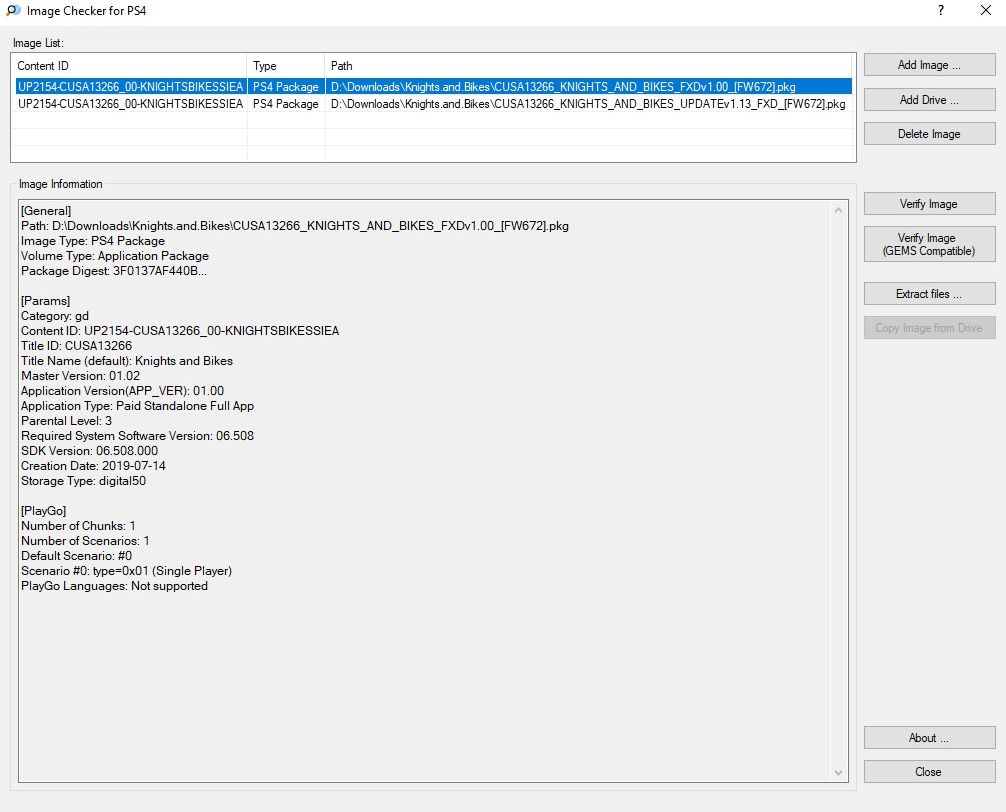The width and height of the screenshot is (1006, 812).
Task: Click the Volume Type: Application Package line
Action: pyautogui.click(x=115, y=256)
